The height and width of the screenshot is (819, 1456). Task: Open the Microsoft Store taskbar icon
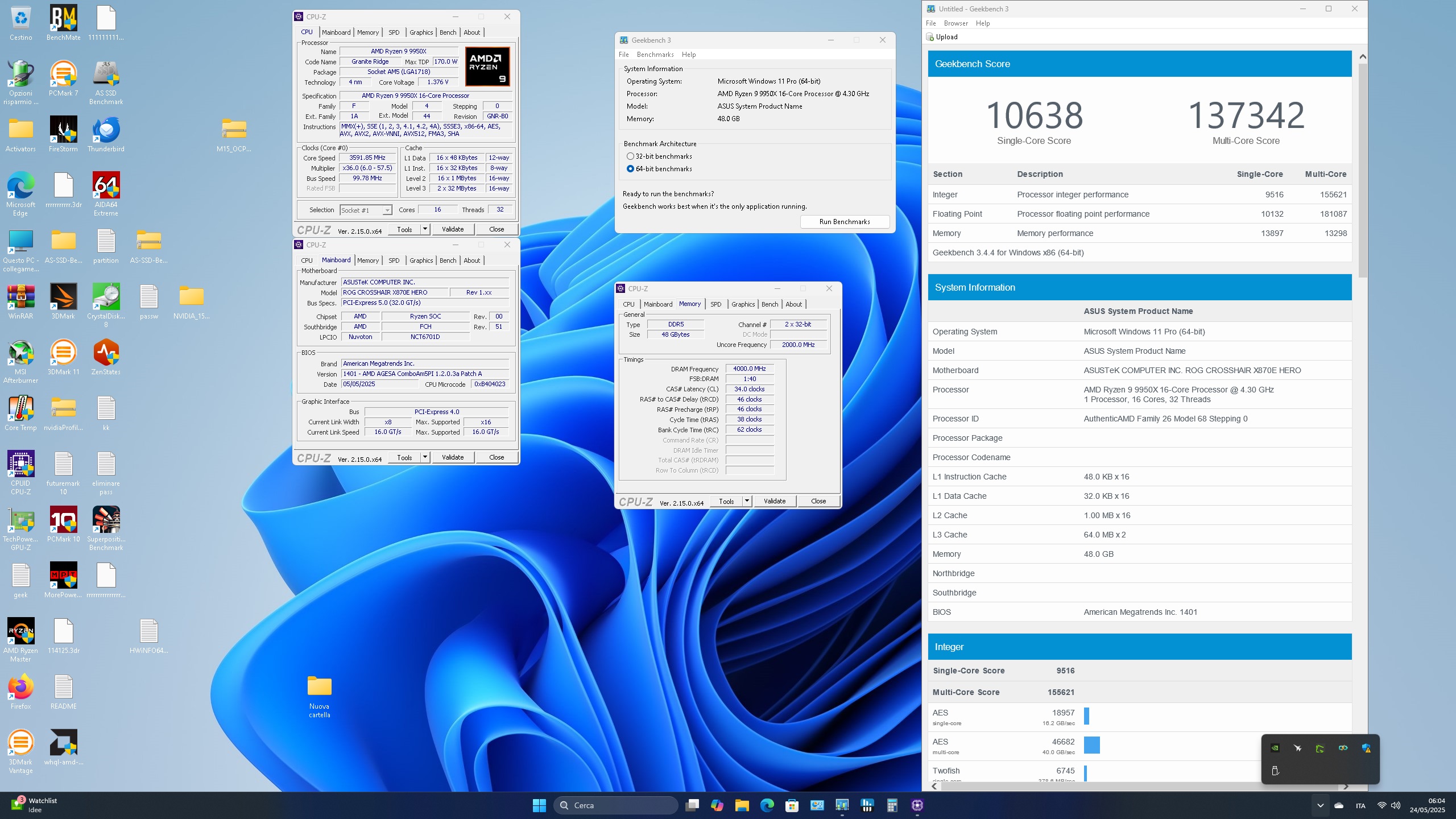tap(792, 805)
